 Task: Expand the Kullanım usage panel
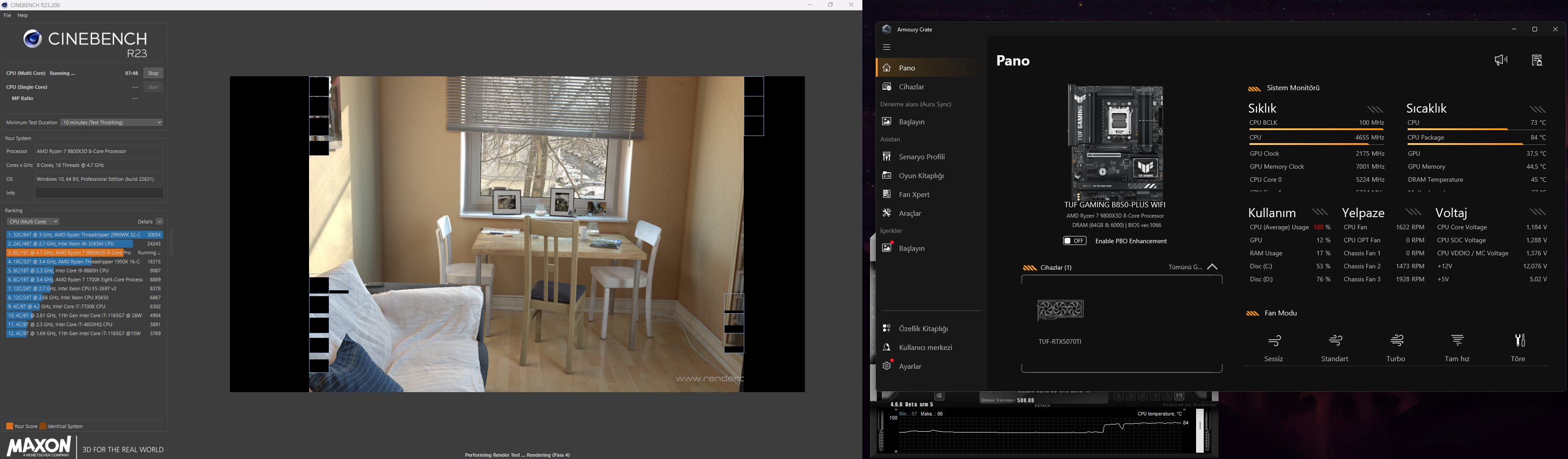point(1320,212)
